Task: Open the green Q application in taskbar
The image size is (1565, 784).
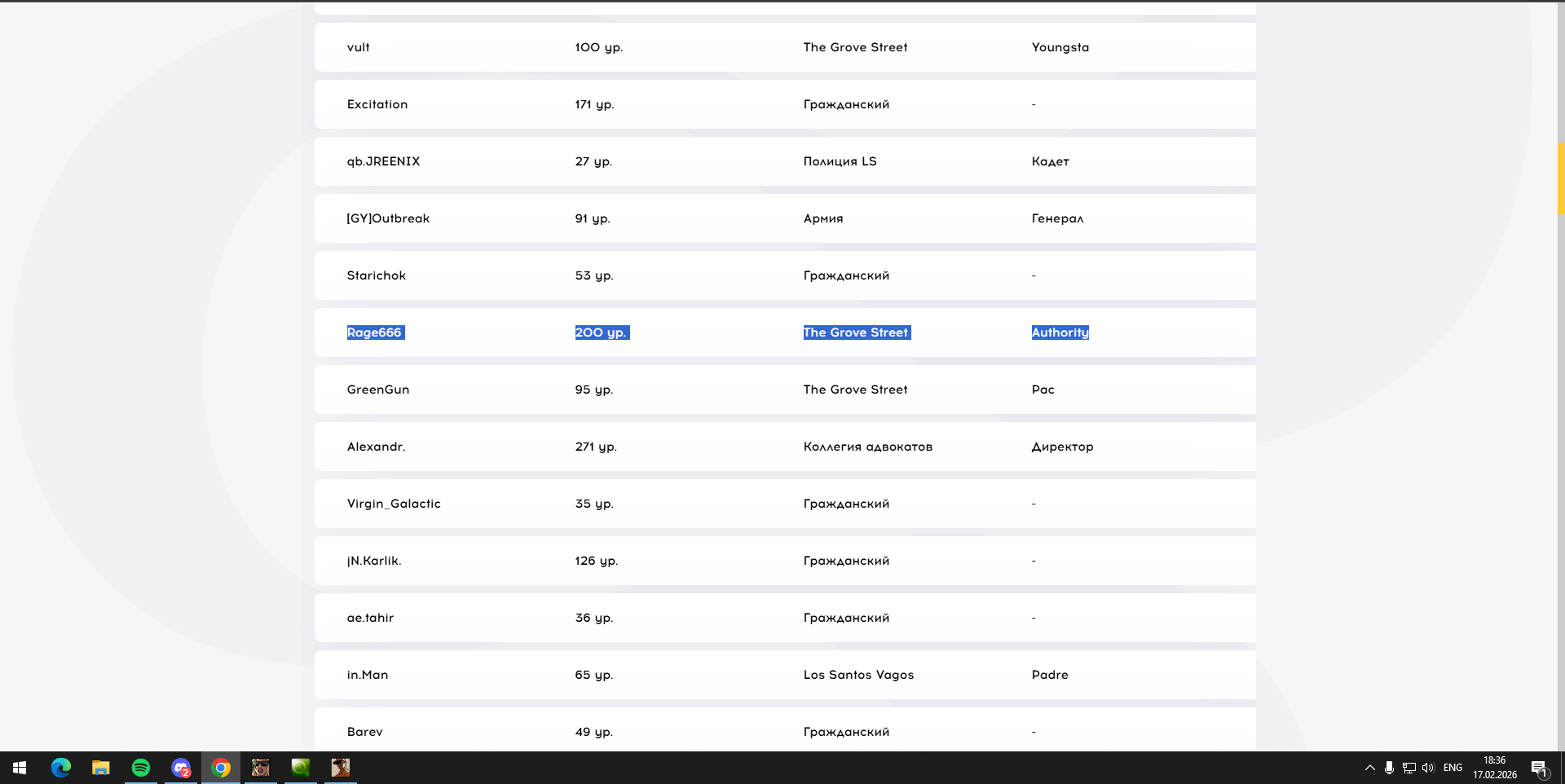Action: 301,768
